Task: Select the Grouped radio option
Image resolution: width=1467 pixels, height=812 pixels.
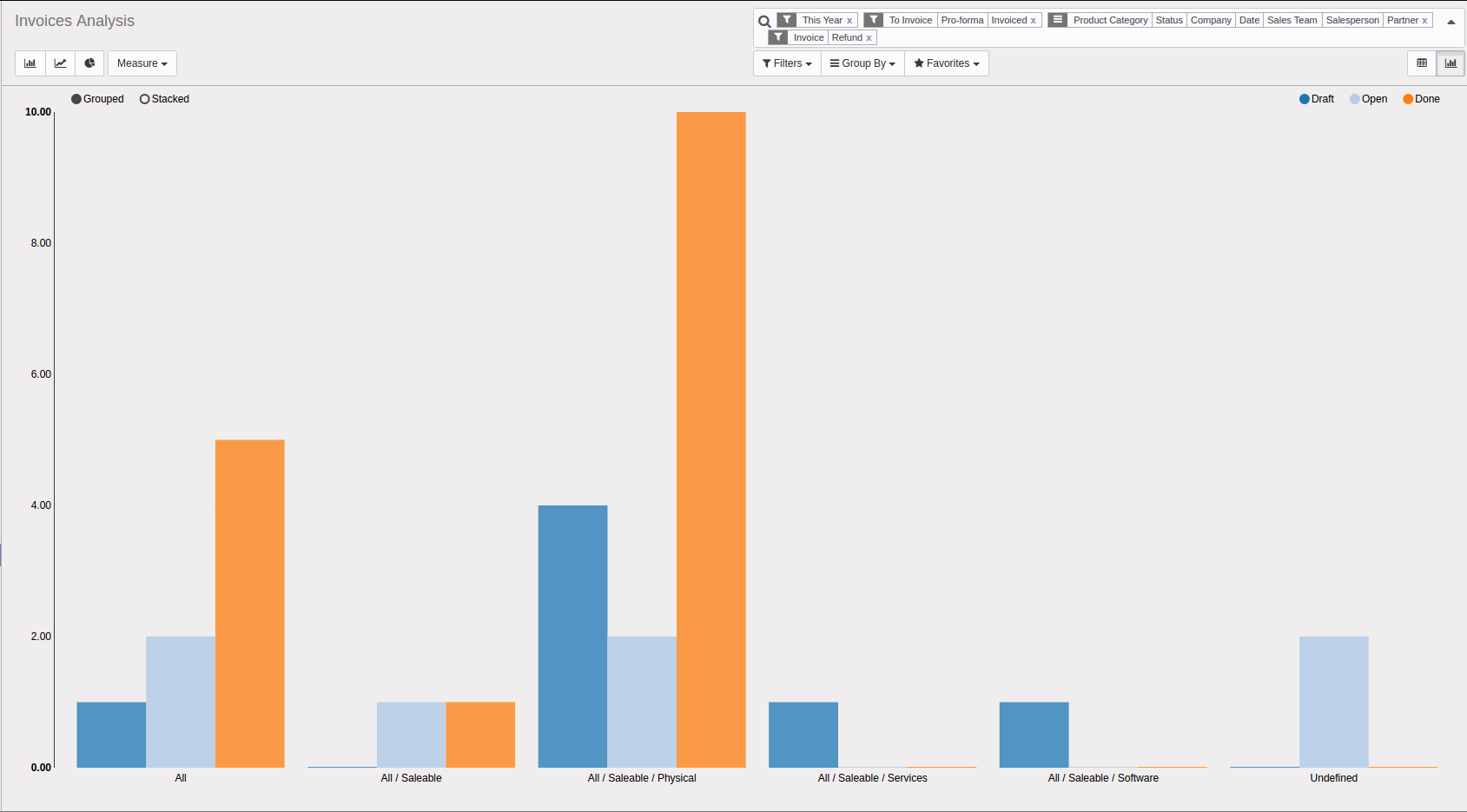Action: [97, 99]
